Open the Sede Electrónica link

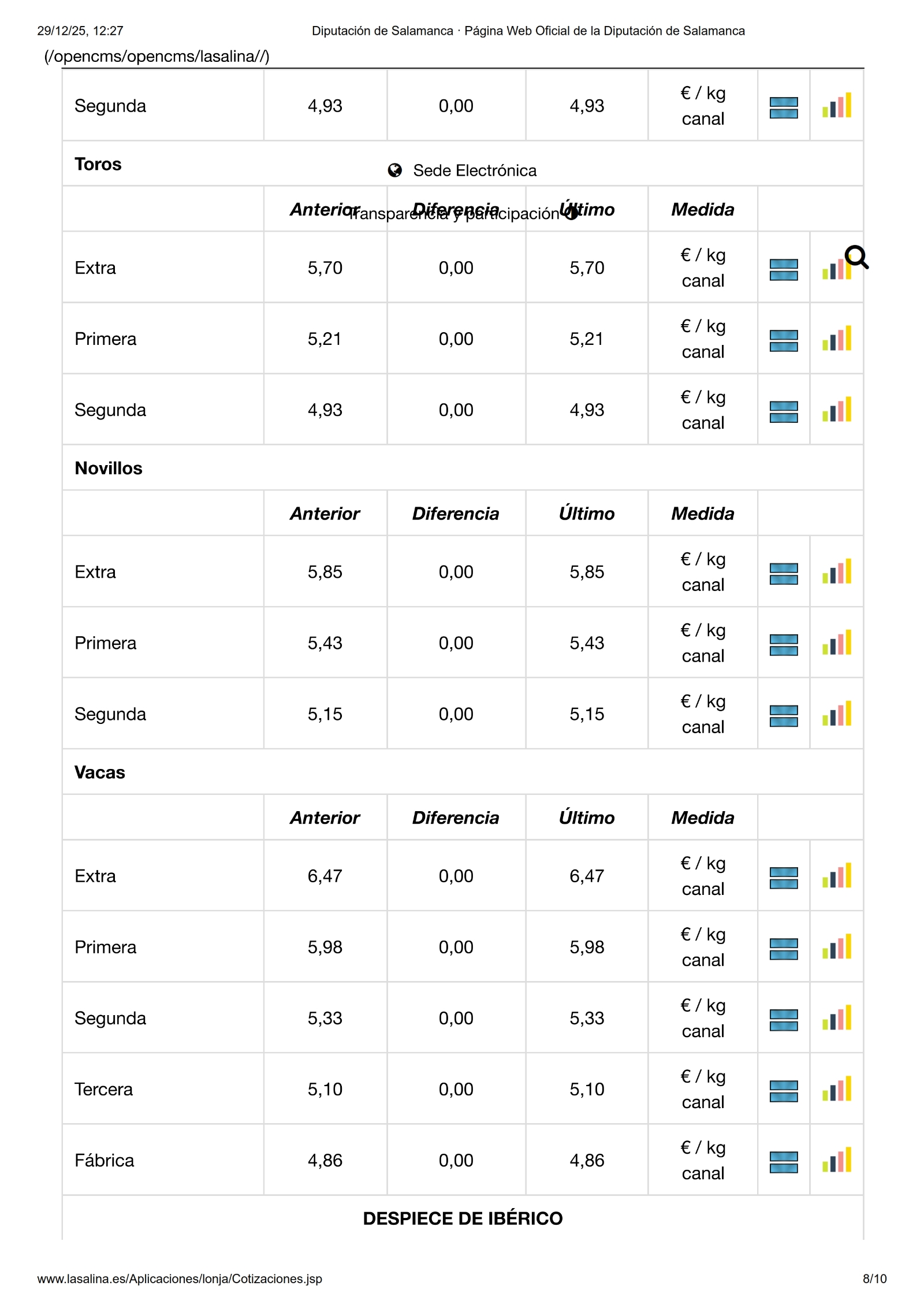coord(474,170)
